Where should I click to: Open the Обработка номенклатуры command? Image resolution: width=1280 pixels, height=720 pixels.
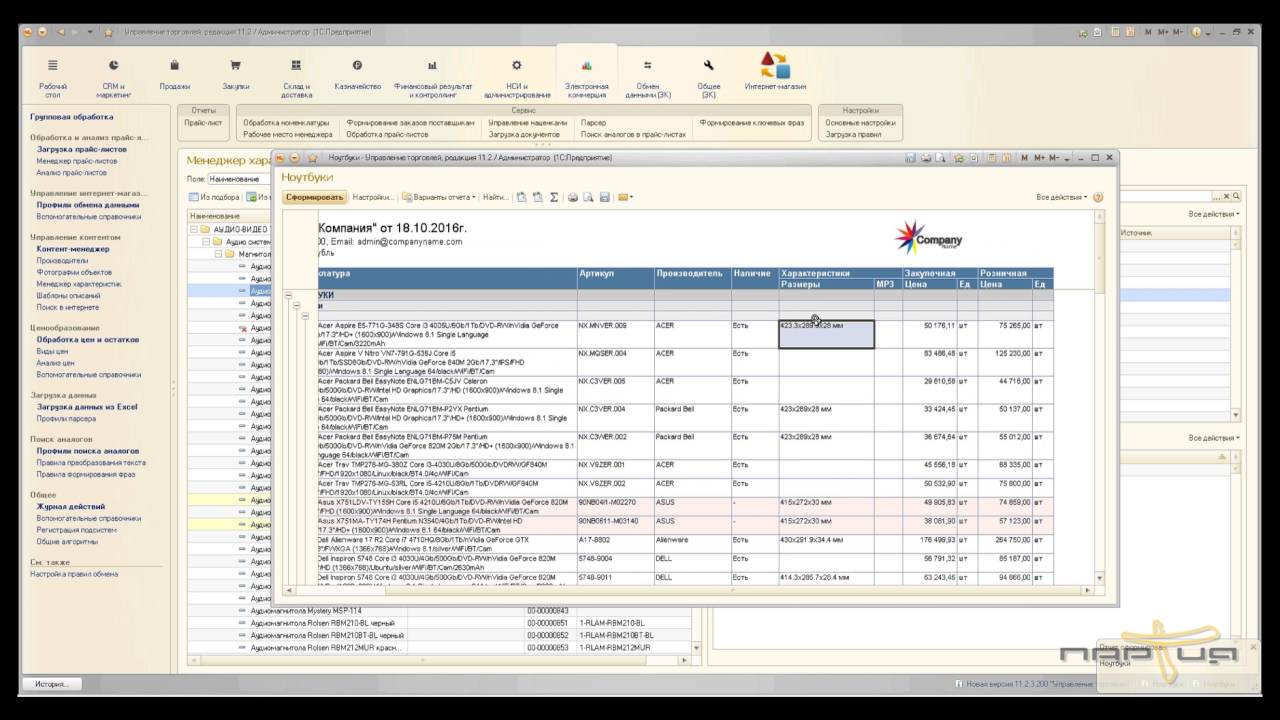coord(286,122)
